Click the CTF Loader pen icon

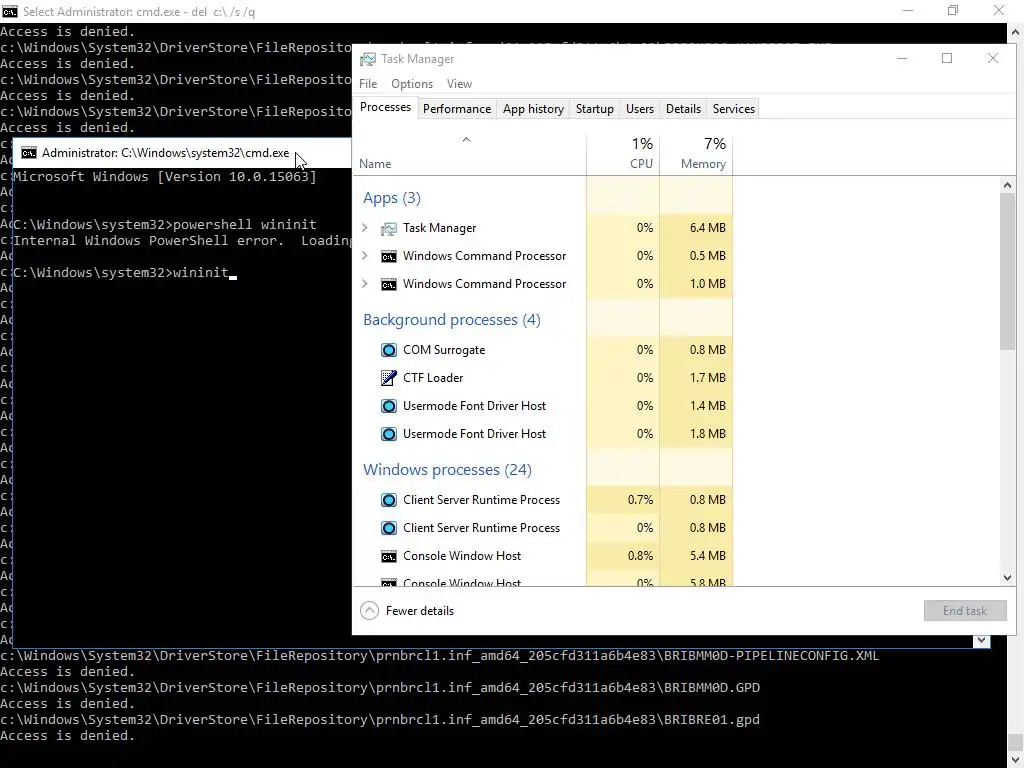click(x=389, y=378)
